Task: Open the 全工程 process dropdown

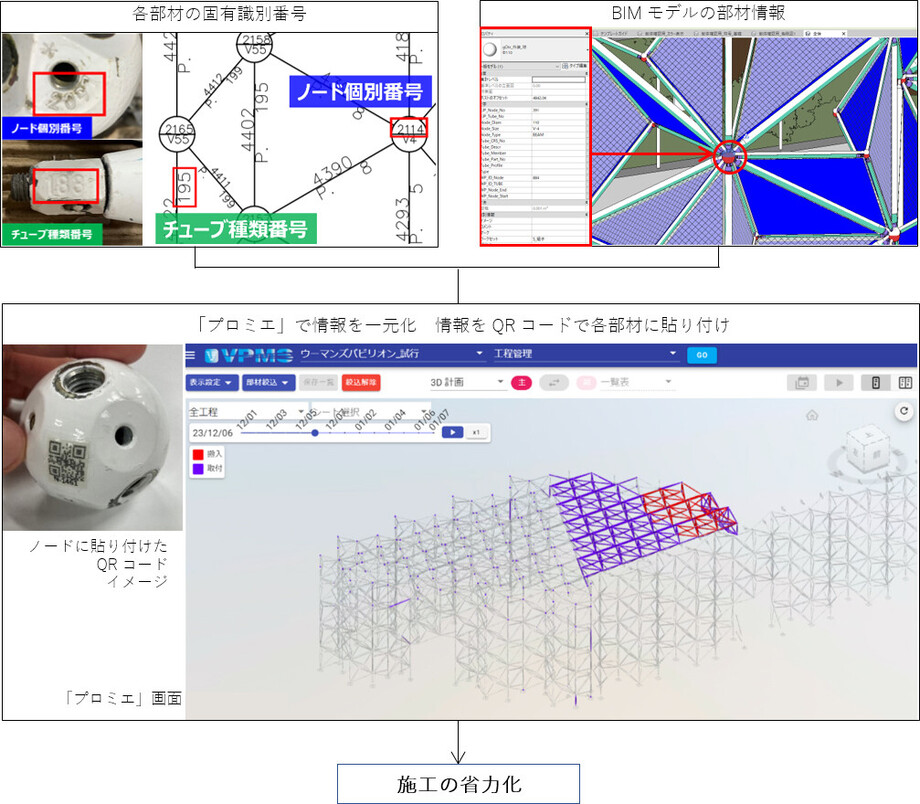Action: 247,412
